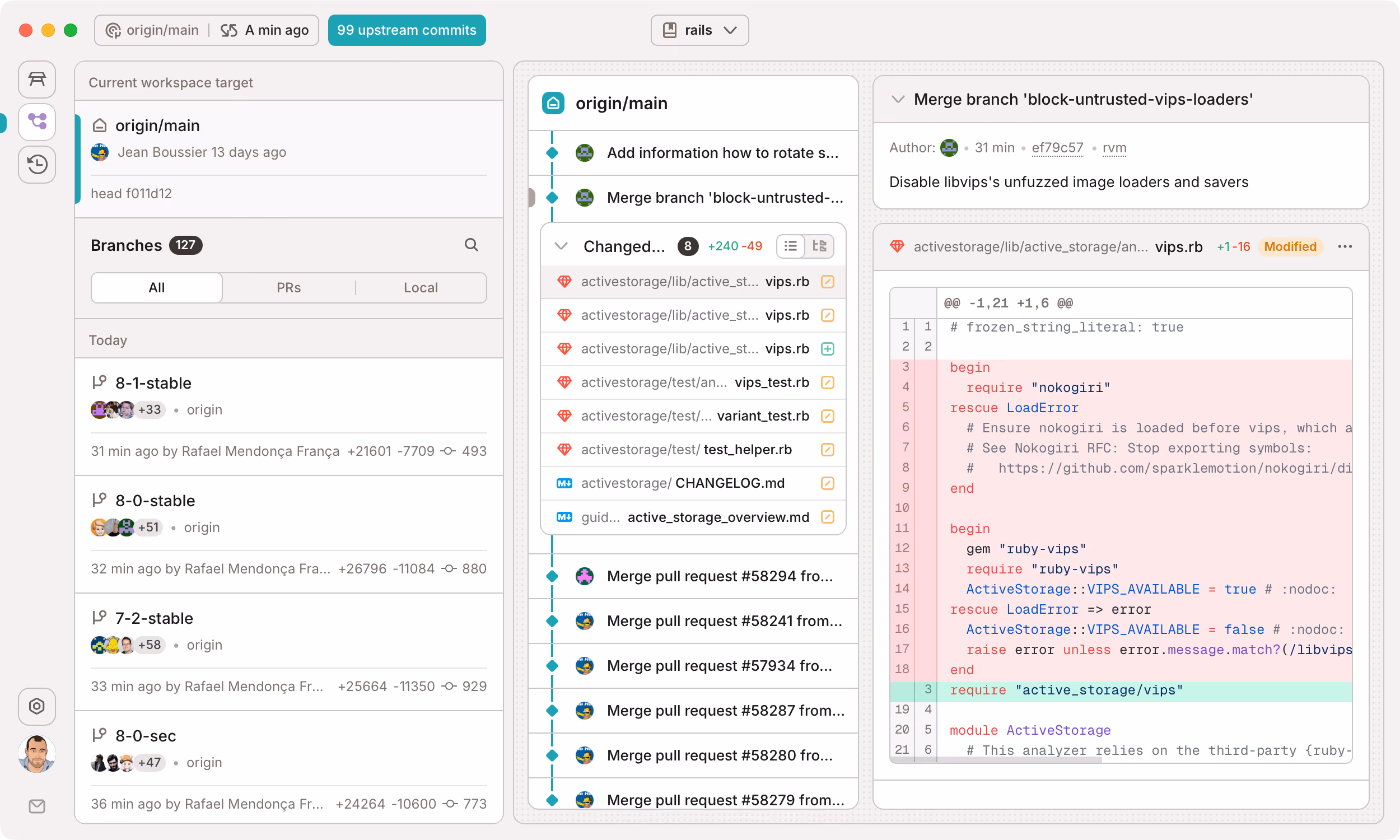Click the mail feedback icon in the sidebar

(37, 806)
